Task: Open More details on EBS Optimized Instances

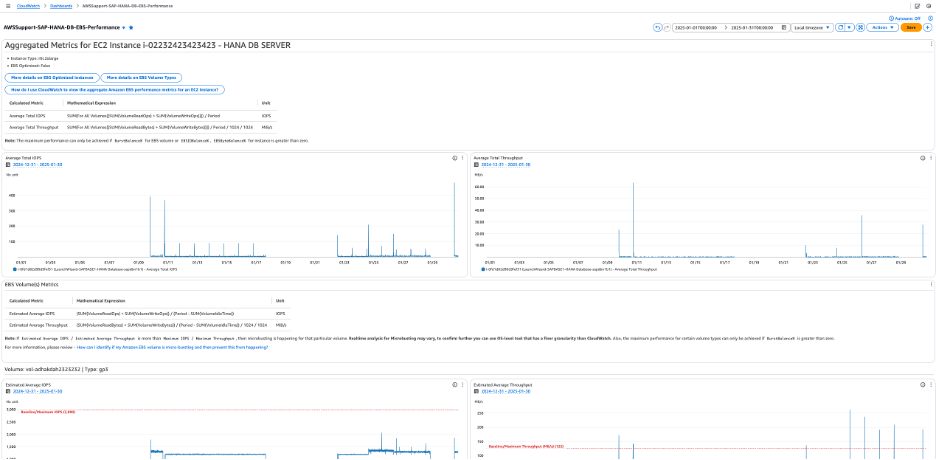Action: coord(52,78)
